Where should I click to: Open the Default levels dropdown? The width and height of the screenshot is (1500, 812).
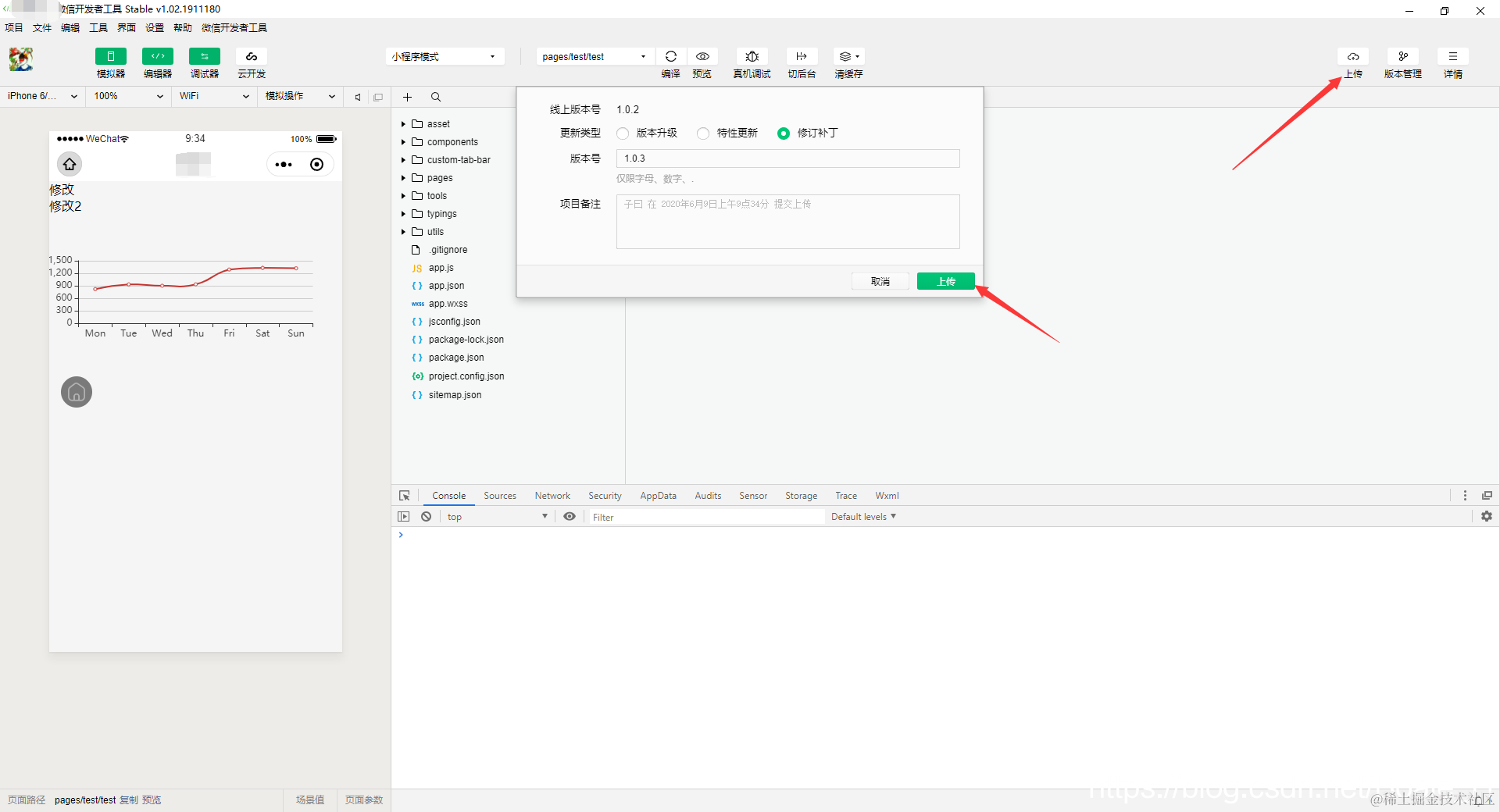[863, 516]
